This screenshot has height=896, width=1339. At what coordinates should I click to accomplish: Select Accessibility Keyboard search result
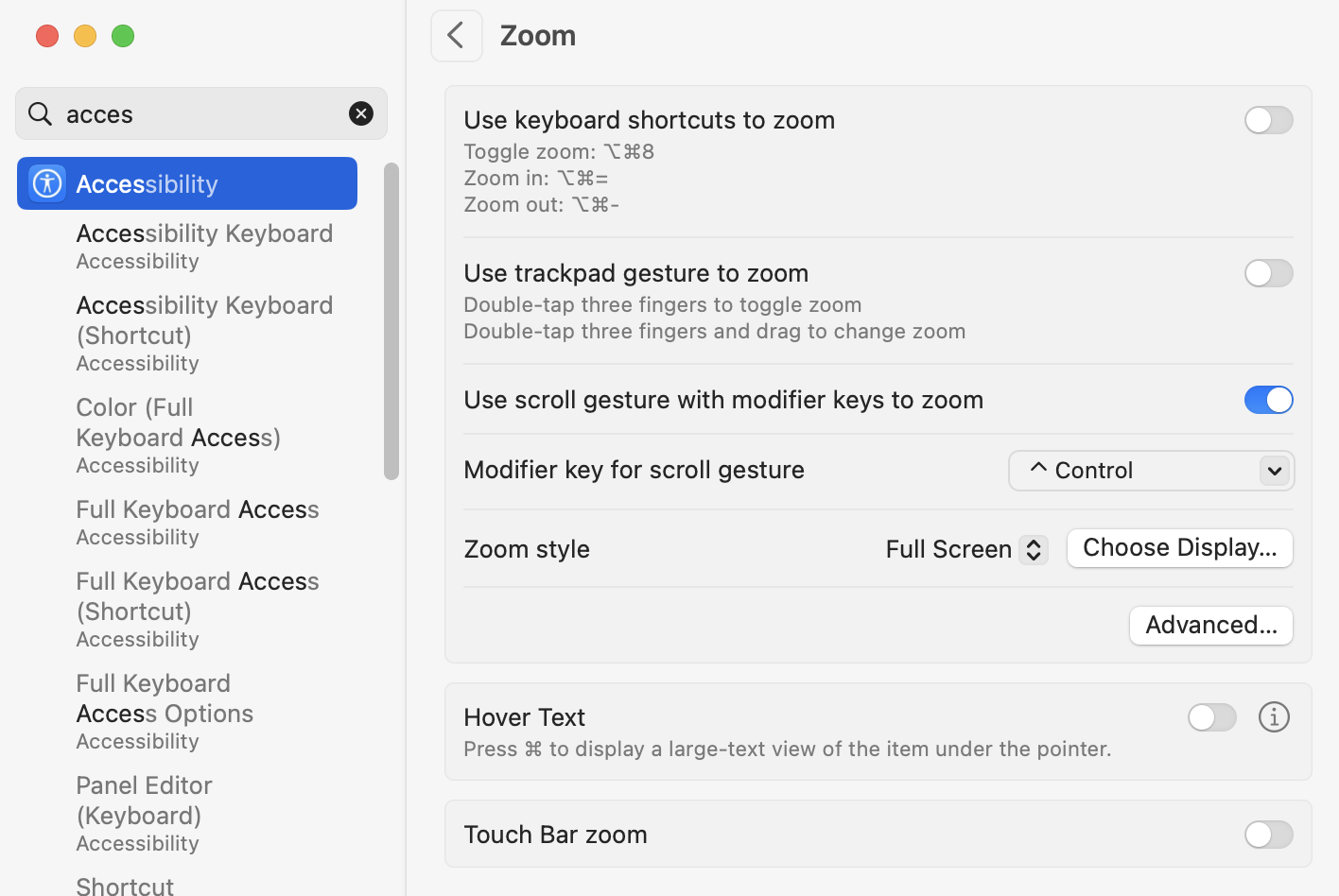click(204, 245)
